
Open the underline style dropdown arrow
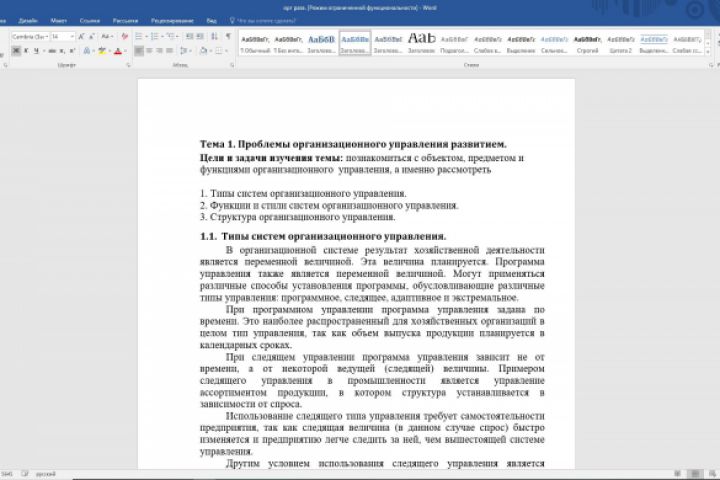click(x=43, y=51)
